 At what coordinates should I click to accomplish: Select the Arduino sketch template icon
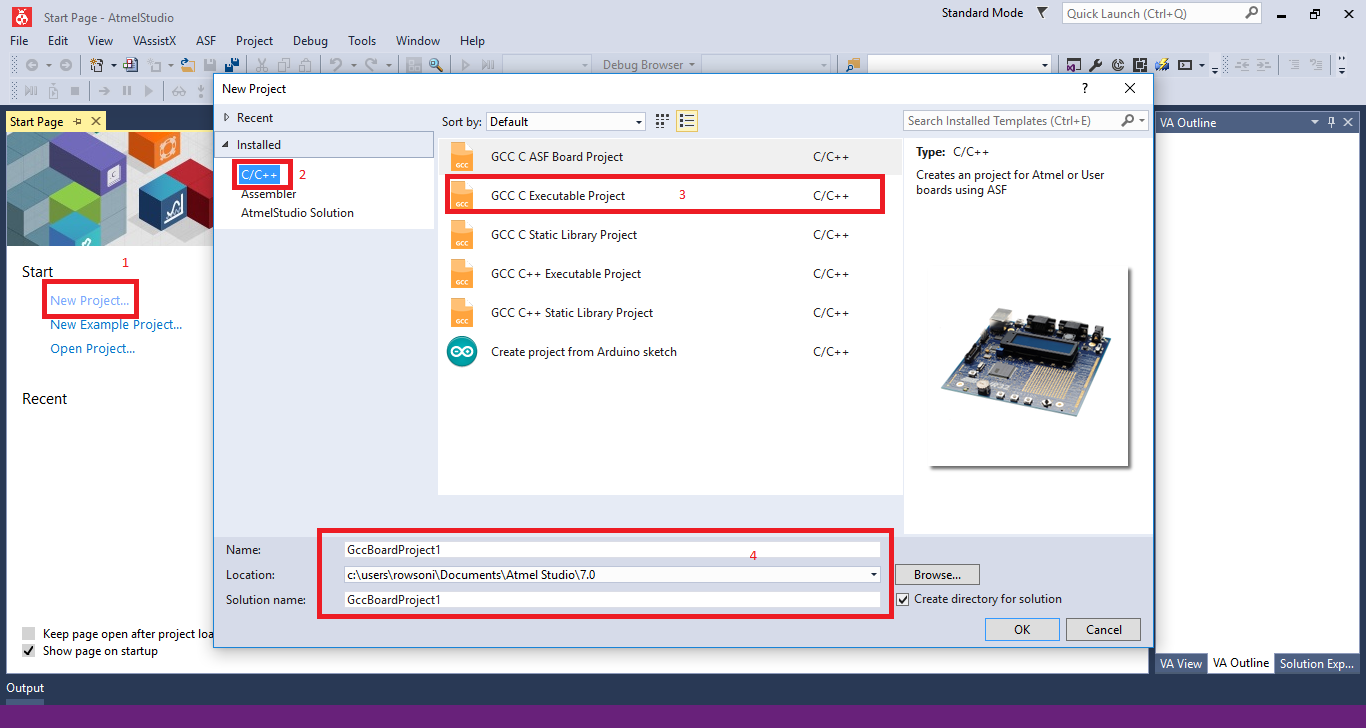461,351
